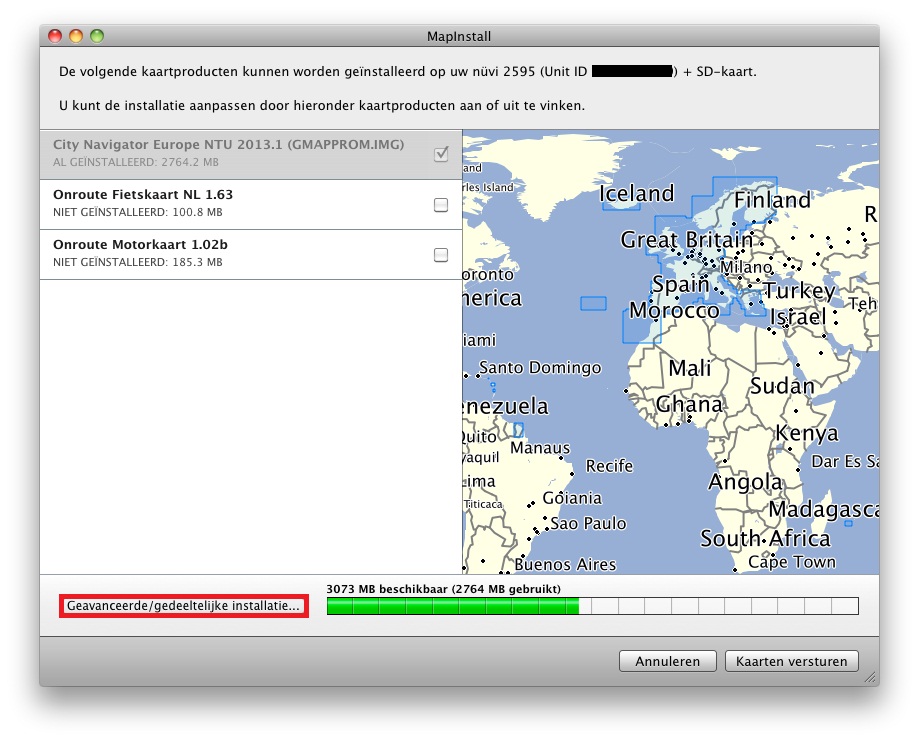The image size is (919, 741).
Task: Click the Annuleren button
Action: click(668, 661)
